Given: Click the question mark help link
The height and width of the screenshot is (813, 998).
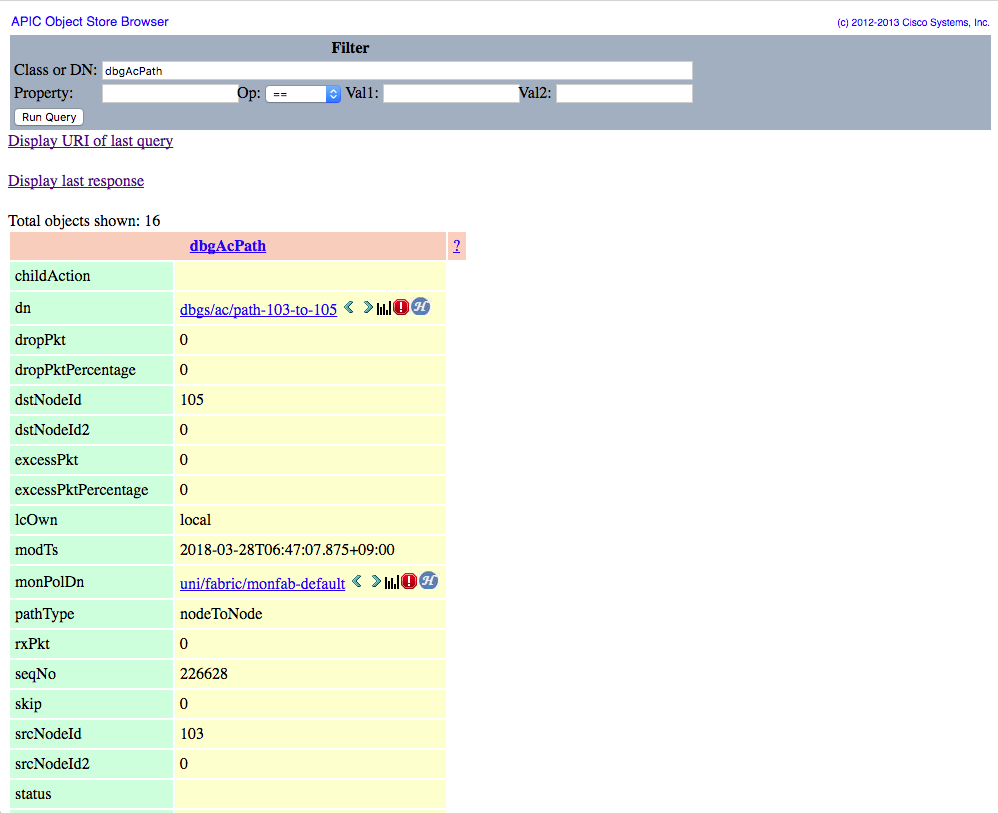Looking at the screenshot, I should click(x=456, y=245).
